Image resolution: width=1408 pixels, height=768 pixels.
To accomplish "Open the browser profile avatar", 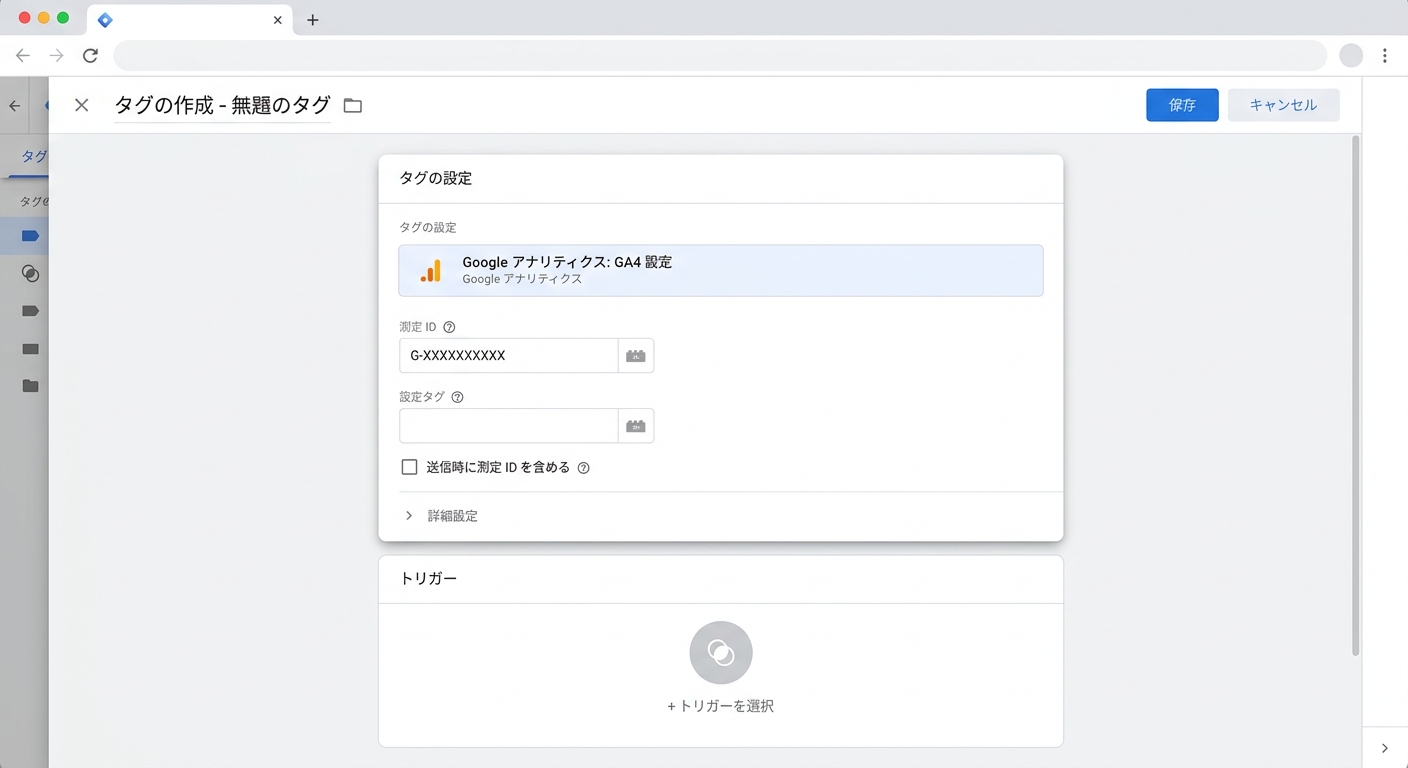I will (1351, 56).
